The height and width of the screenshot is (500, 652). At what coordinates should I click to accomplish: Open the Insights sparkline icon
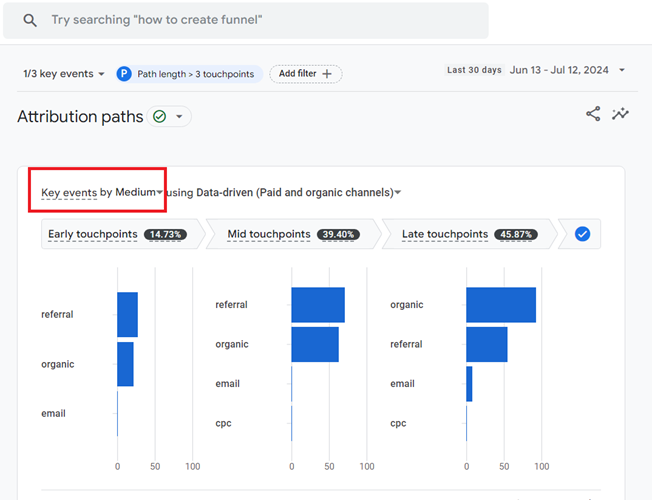coord(620,114)
